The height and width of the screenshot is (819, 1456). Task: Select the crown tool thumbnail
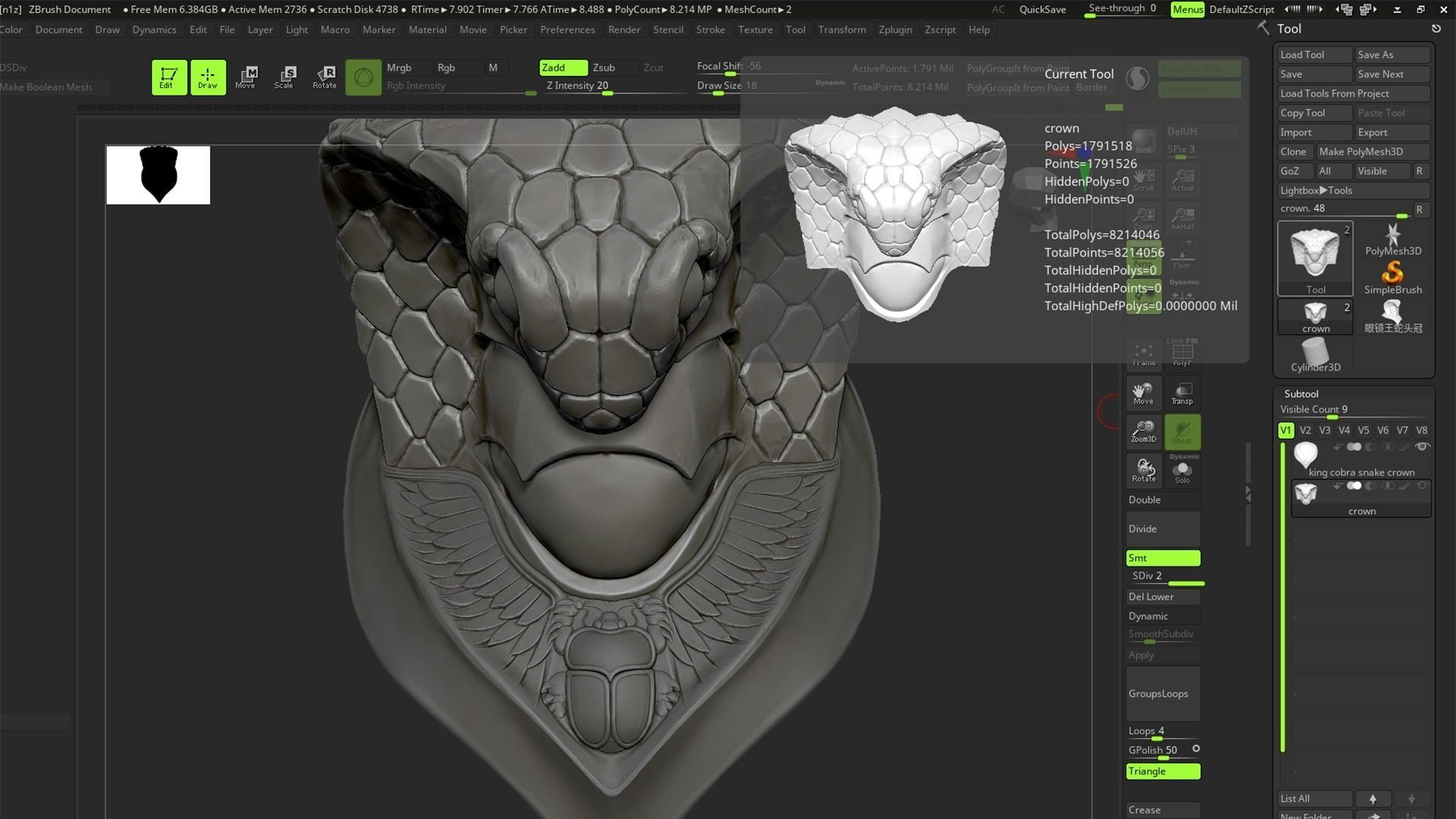tap(1316, 316)
